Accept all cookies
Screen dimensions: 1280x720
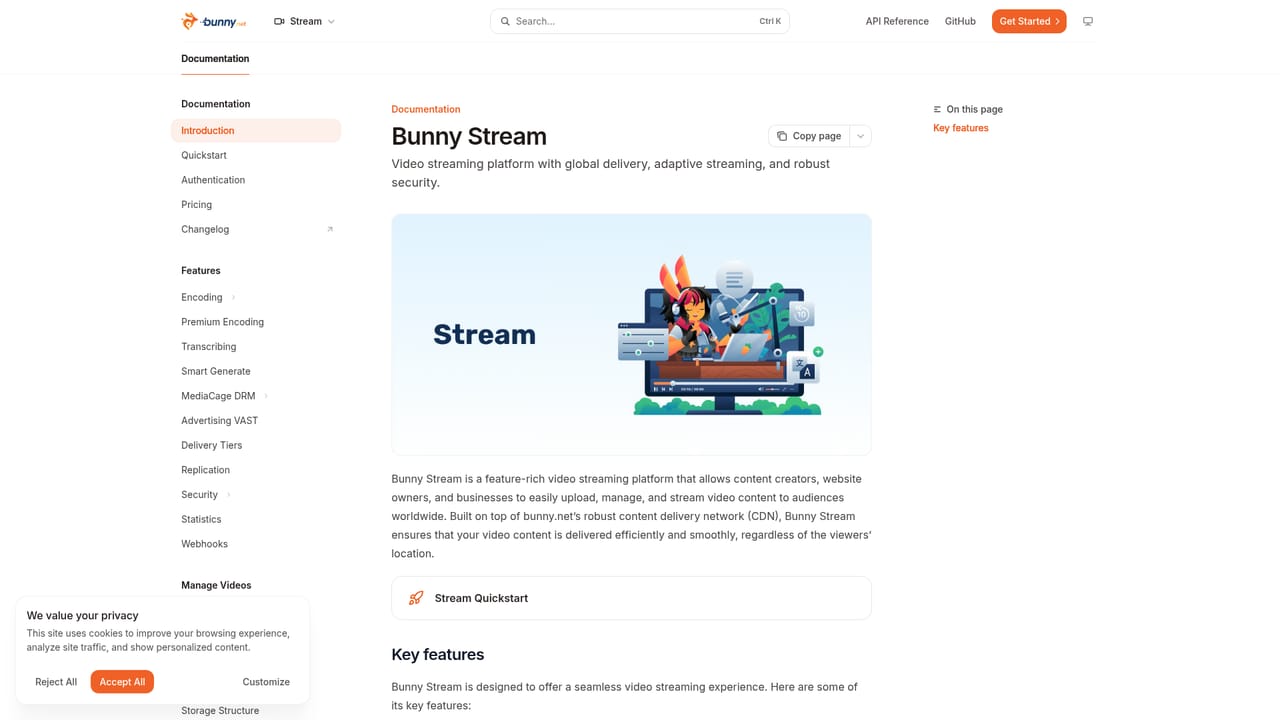click(122, 682)
